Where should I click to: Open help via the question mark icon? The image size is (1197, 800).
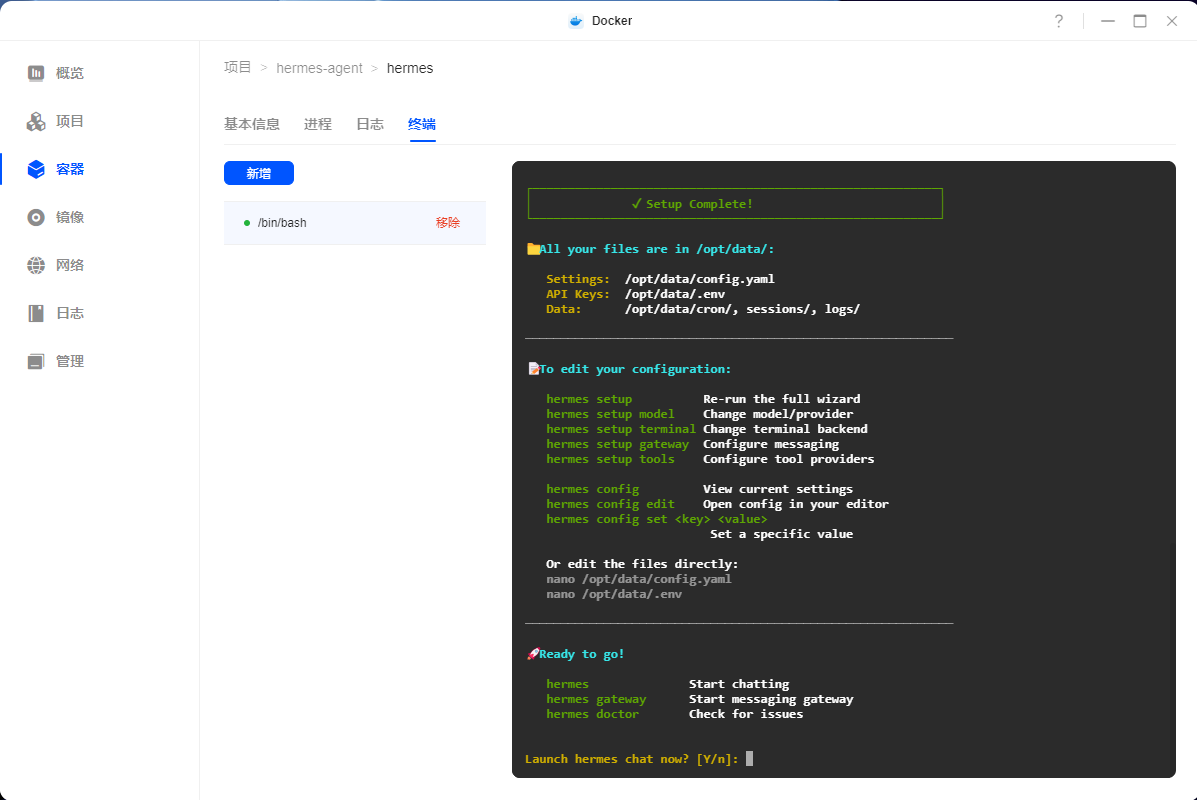(x=1059, y=21)
